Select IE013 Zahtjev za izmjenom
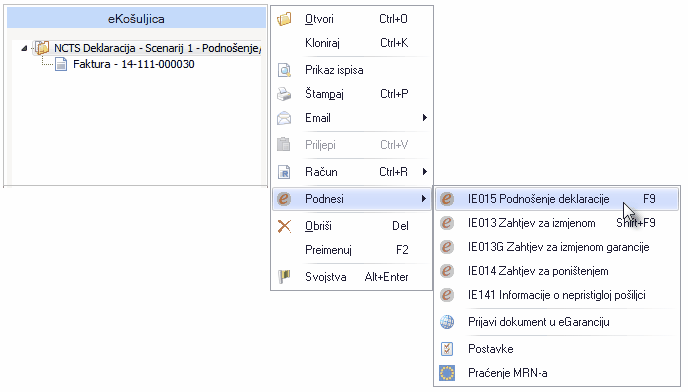The width and height of the screenshot is (688, 392). point(557,223)
